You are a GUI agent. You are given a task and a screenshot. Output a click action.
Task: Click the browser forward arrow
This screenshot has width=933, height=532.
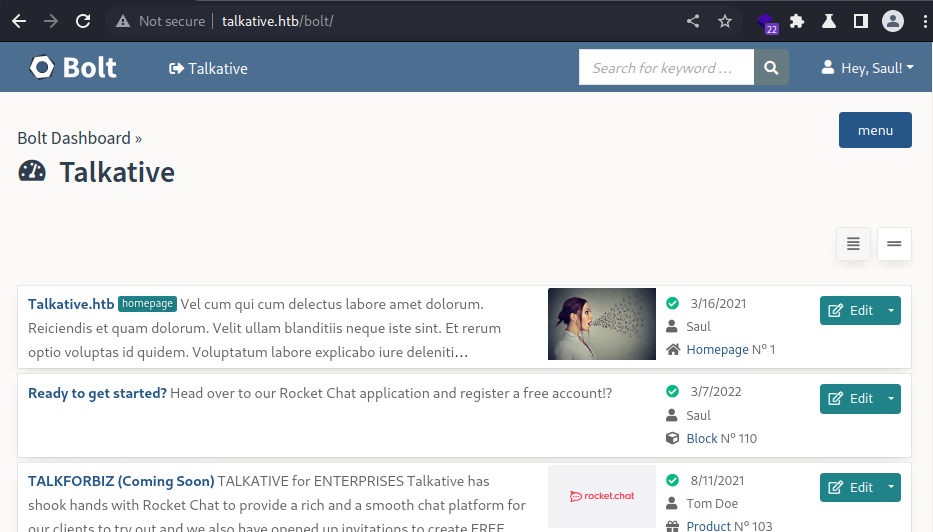tap(51, 21)
